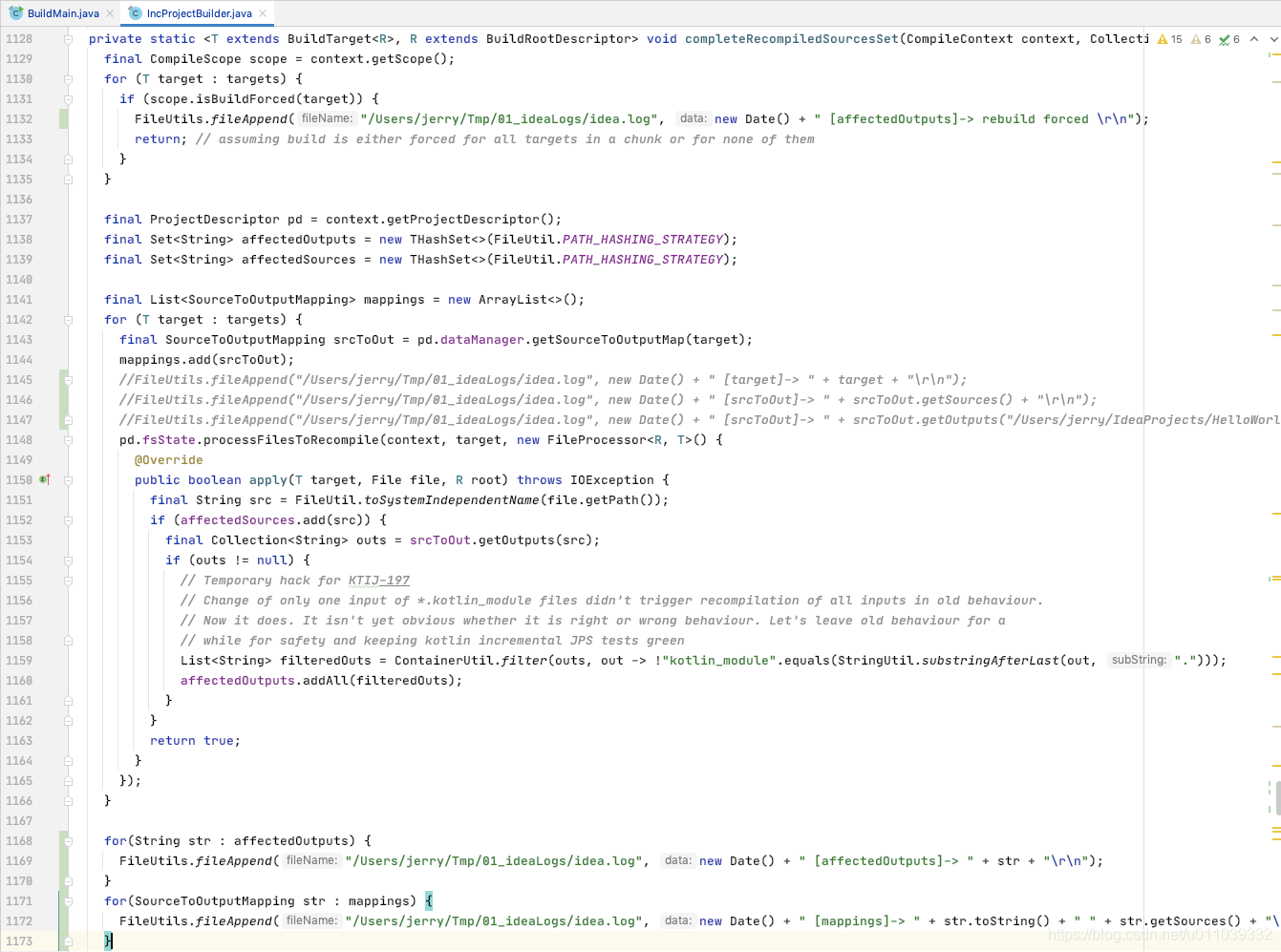The height and width of the screenshot is (952, 1281).
Task: Collapse the apply method fold at line 1150
Action: [x=68, y=481]
